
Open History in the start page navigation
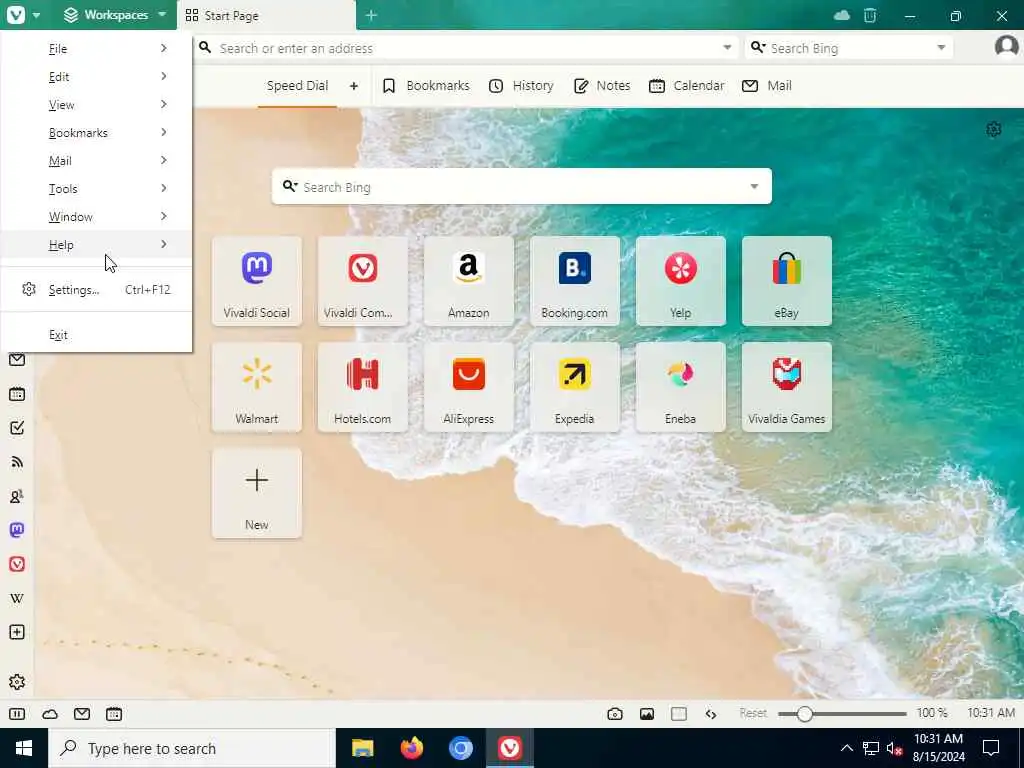pos(521,86)
